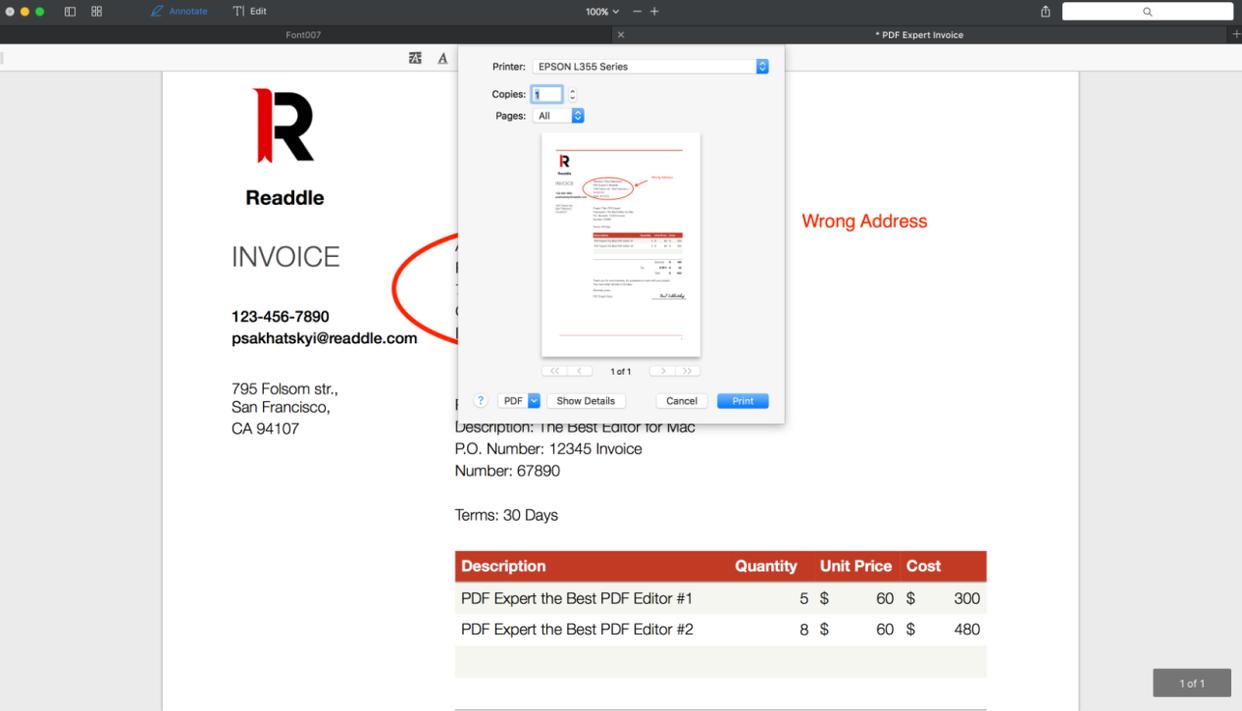Screen dimensions: 1242x711
Task: Switch to Annotate mode
Action: pyautogui.click(x=180, y=11)
